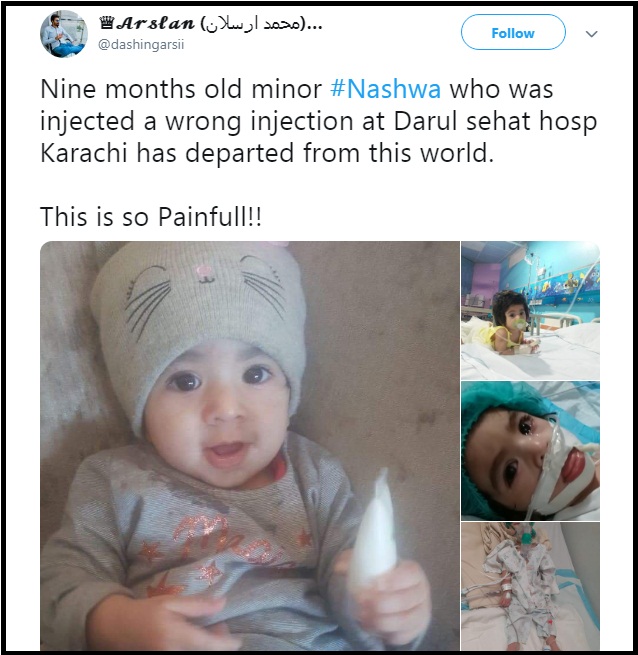Click the 'This is so Painfull!!' text line

[x=151, y=217]
